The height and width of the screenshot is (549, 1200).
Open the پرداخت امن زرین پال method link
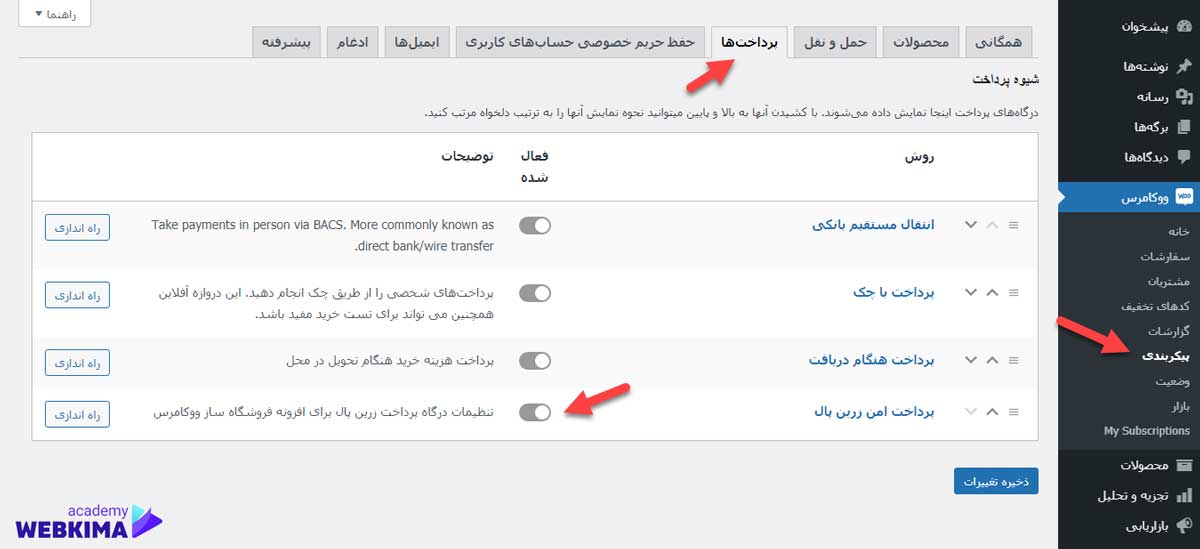tap(873, 411)
